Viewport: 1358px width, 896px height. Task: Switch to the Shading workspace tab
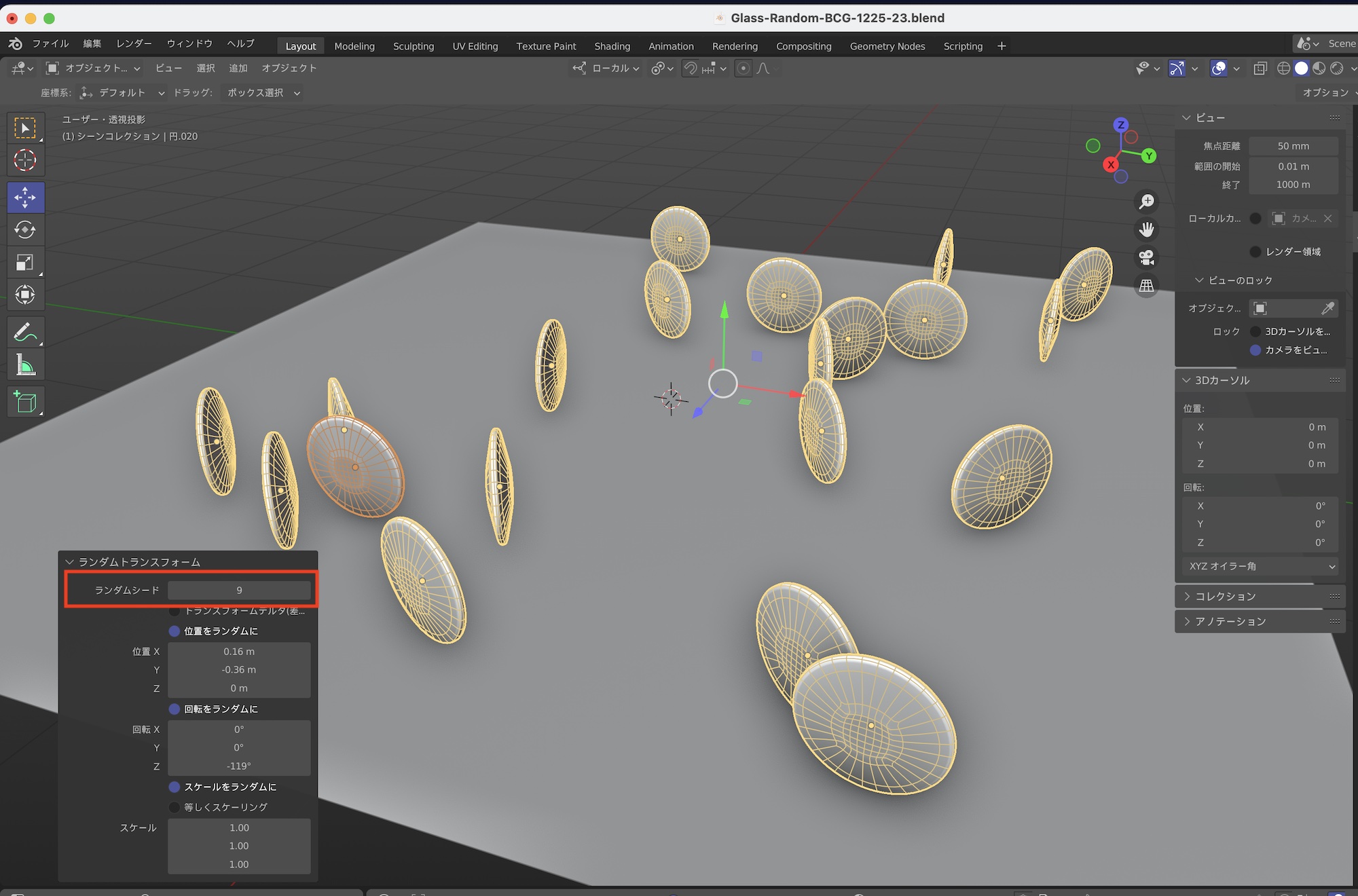(x=612, y=46)
